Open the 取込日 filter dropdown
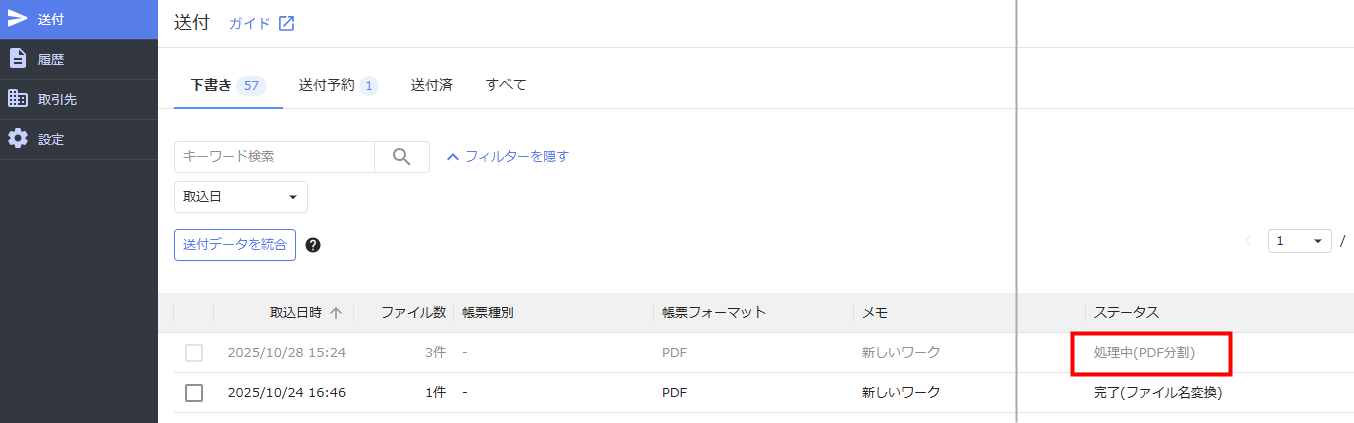Viewport: 1354px width, 423px height. [x=241, y=197]
